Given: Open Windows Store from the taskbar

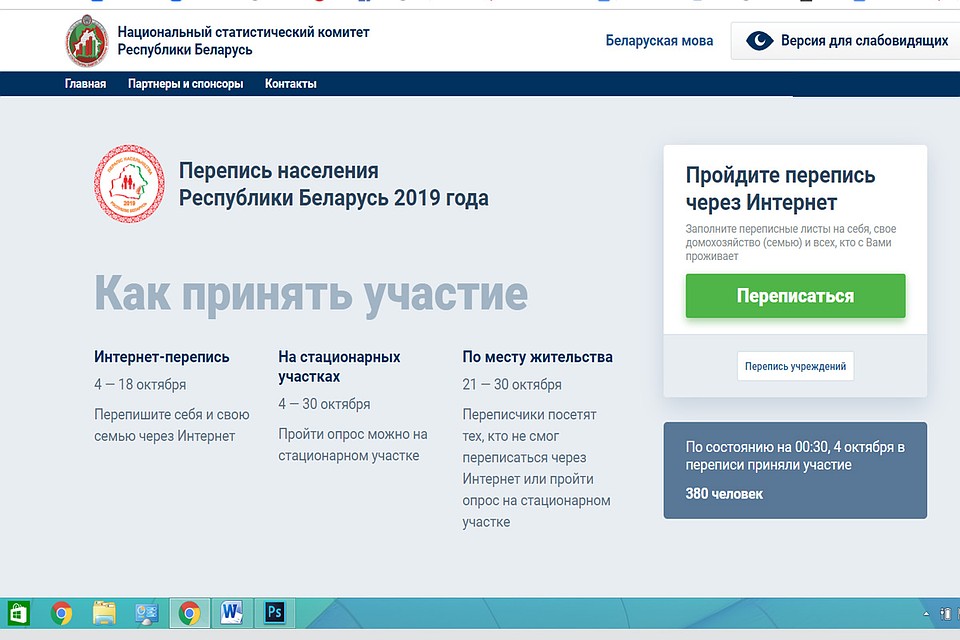Looking at the screenshot, I should [18, 613].
